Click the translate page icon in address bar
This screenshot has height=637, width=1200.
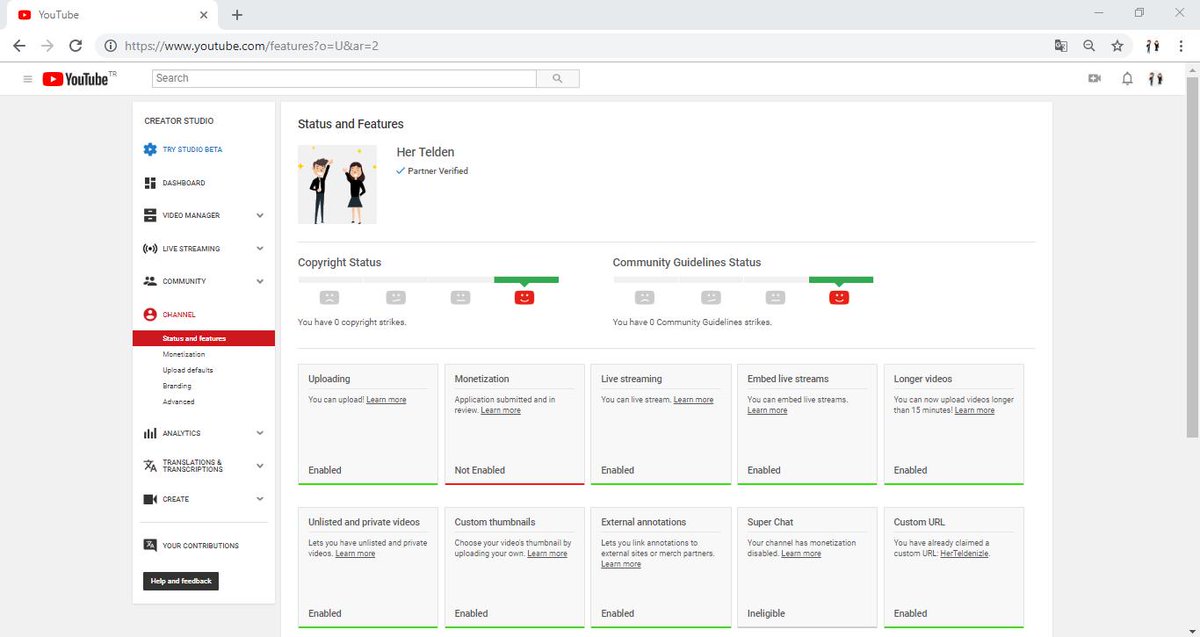point(1061,46)
